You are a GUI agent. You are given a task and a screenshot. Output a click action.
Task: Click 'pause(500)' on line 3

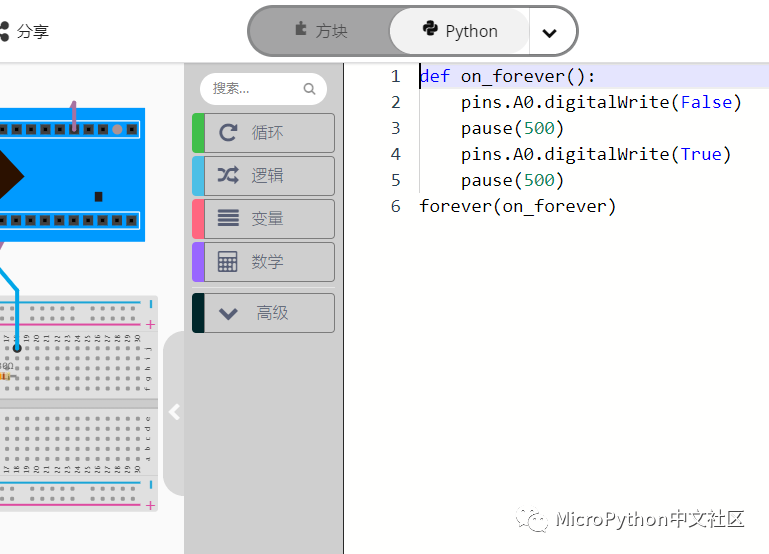click(x=513, y=128)
